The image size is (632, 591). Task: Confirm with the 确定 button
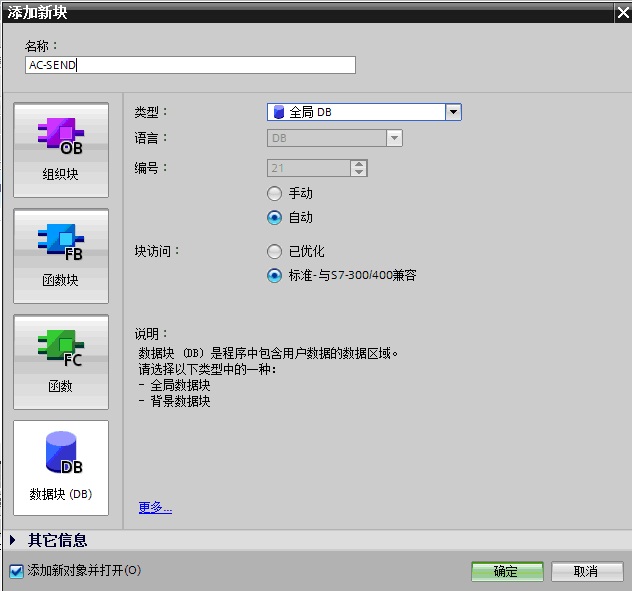pos(507,571)
